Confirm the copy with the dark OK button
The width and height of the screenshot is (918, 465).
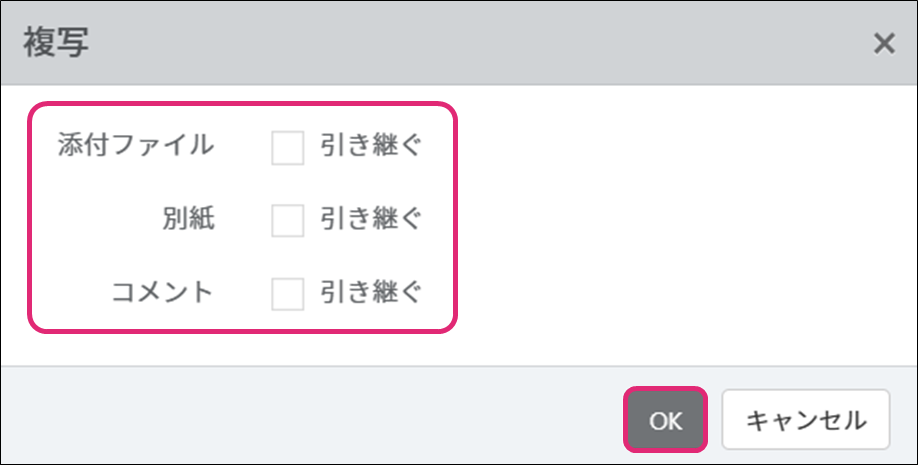pos(665,420)
